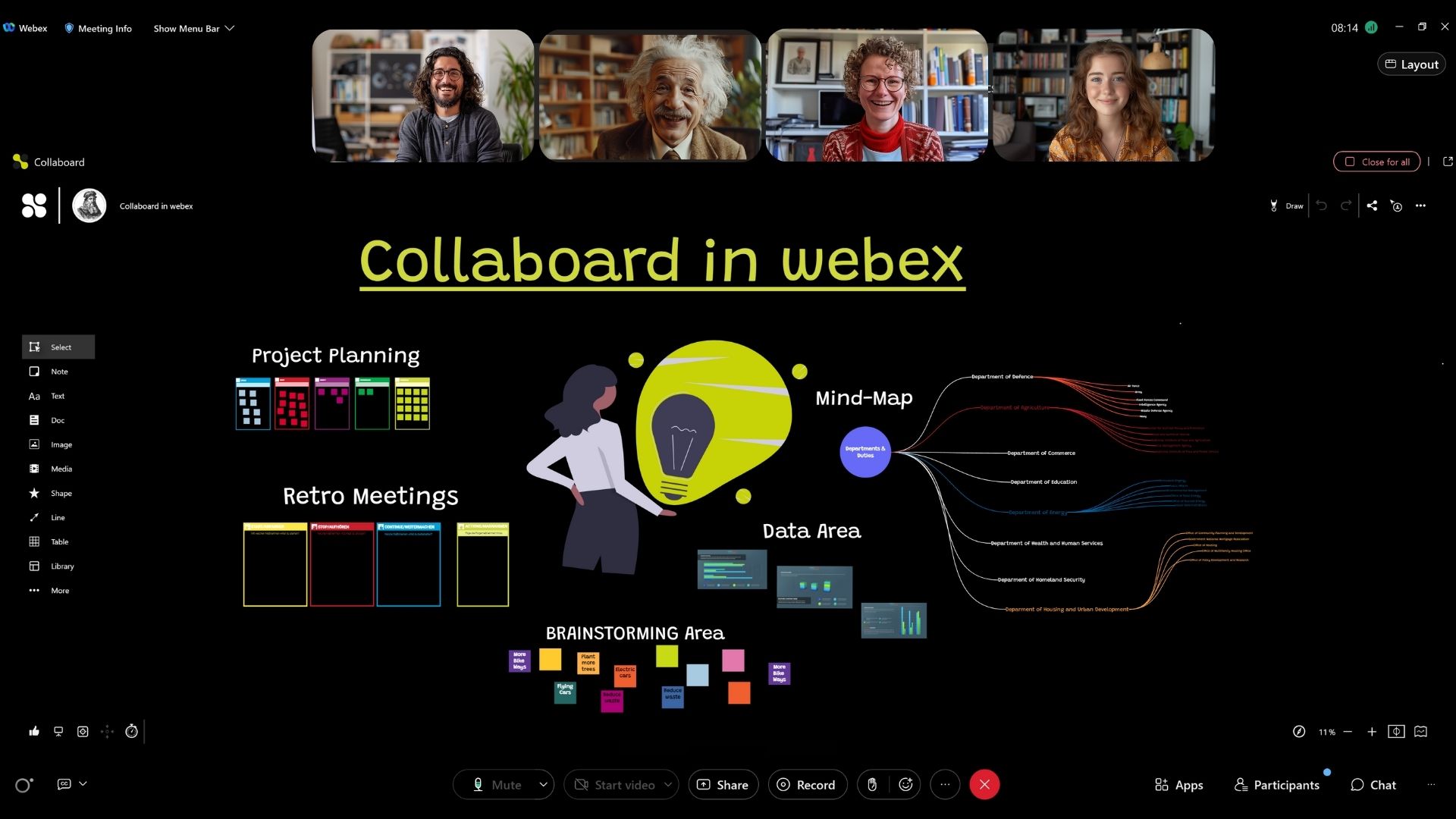Click Share screen button

point(724,784)
